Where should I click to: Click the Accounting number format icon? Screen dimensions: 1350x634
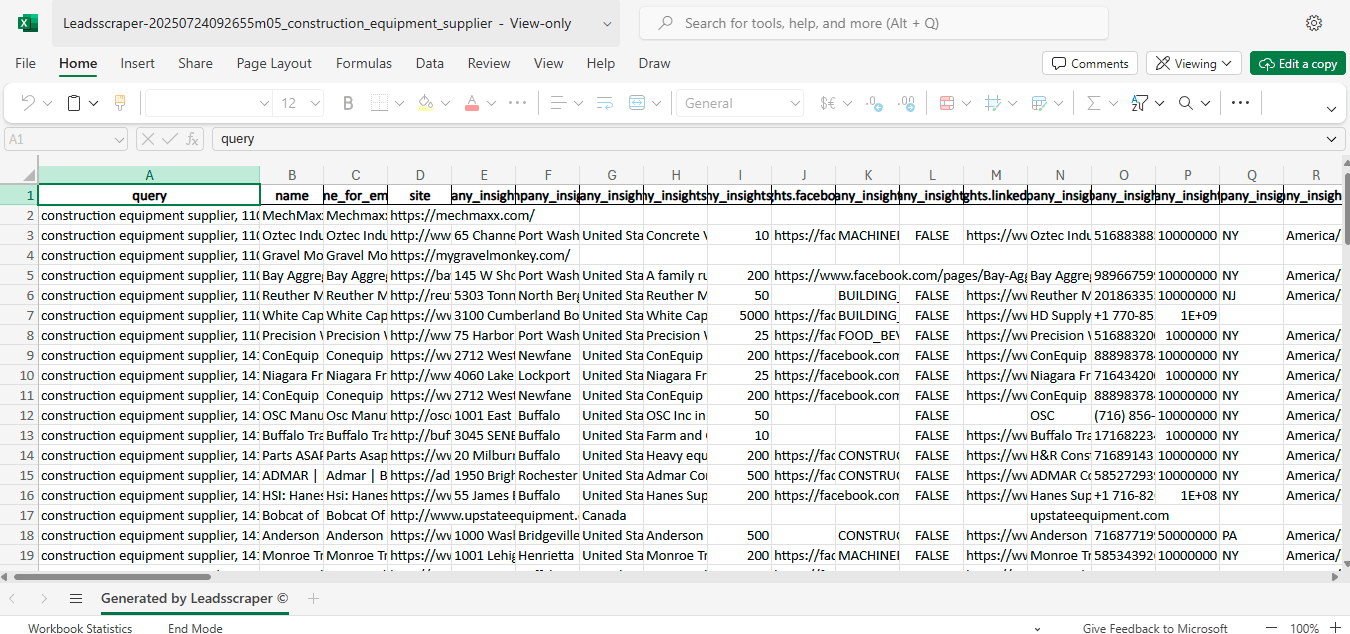pos(828,103)
